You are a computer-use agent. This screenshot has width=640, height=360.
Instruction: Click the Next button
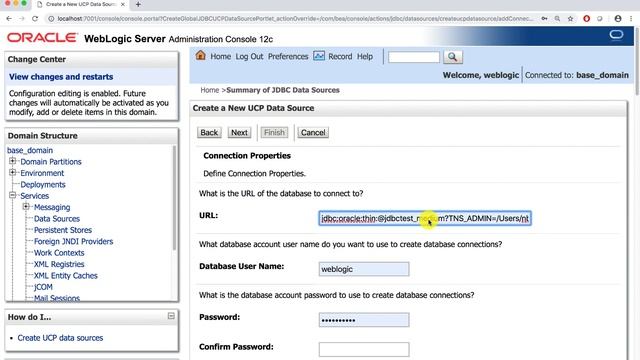[x=239, y=132]
